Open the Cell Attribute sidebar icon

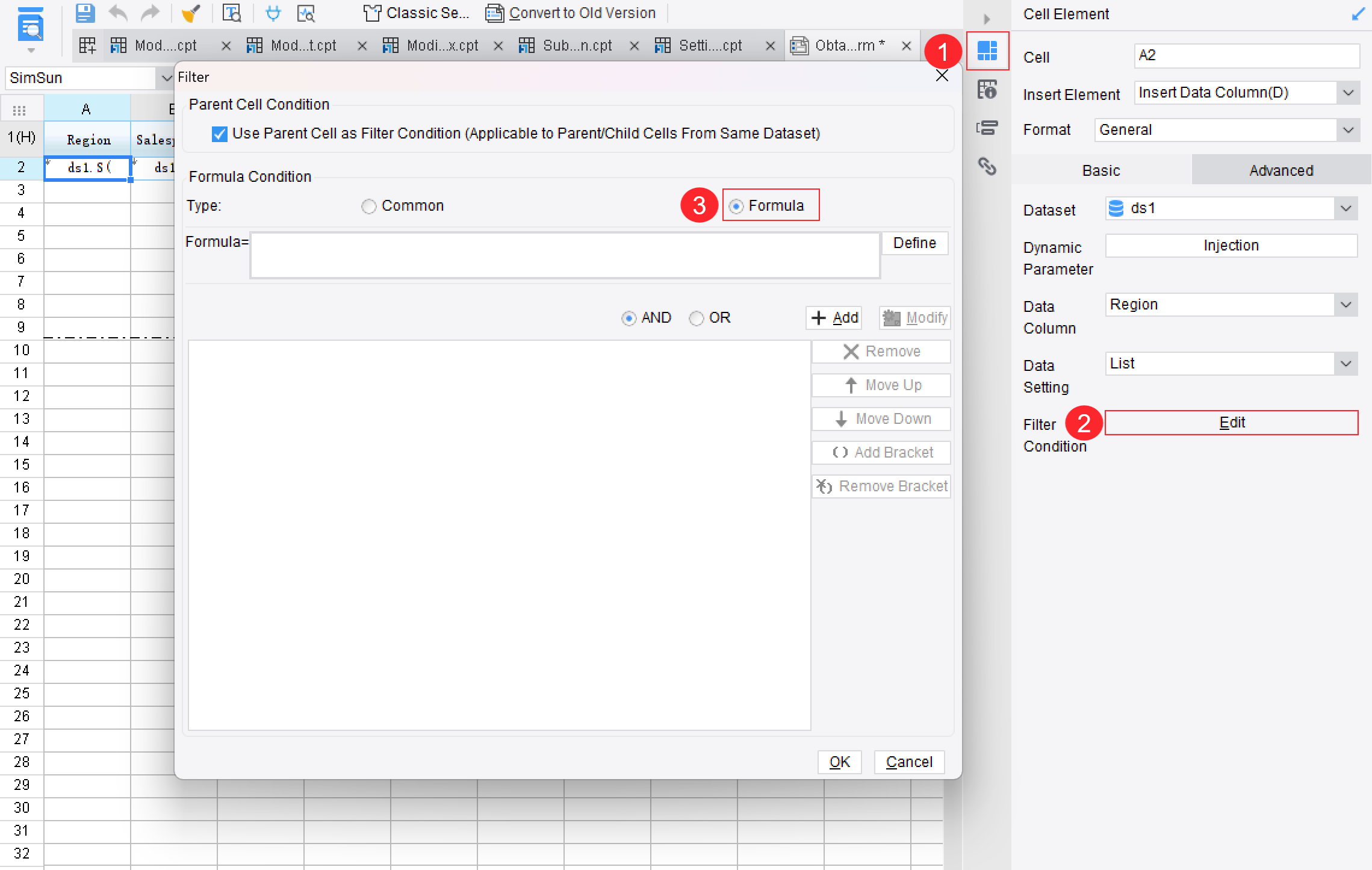(x=987, y=90)
